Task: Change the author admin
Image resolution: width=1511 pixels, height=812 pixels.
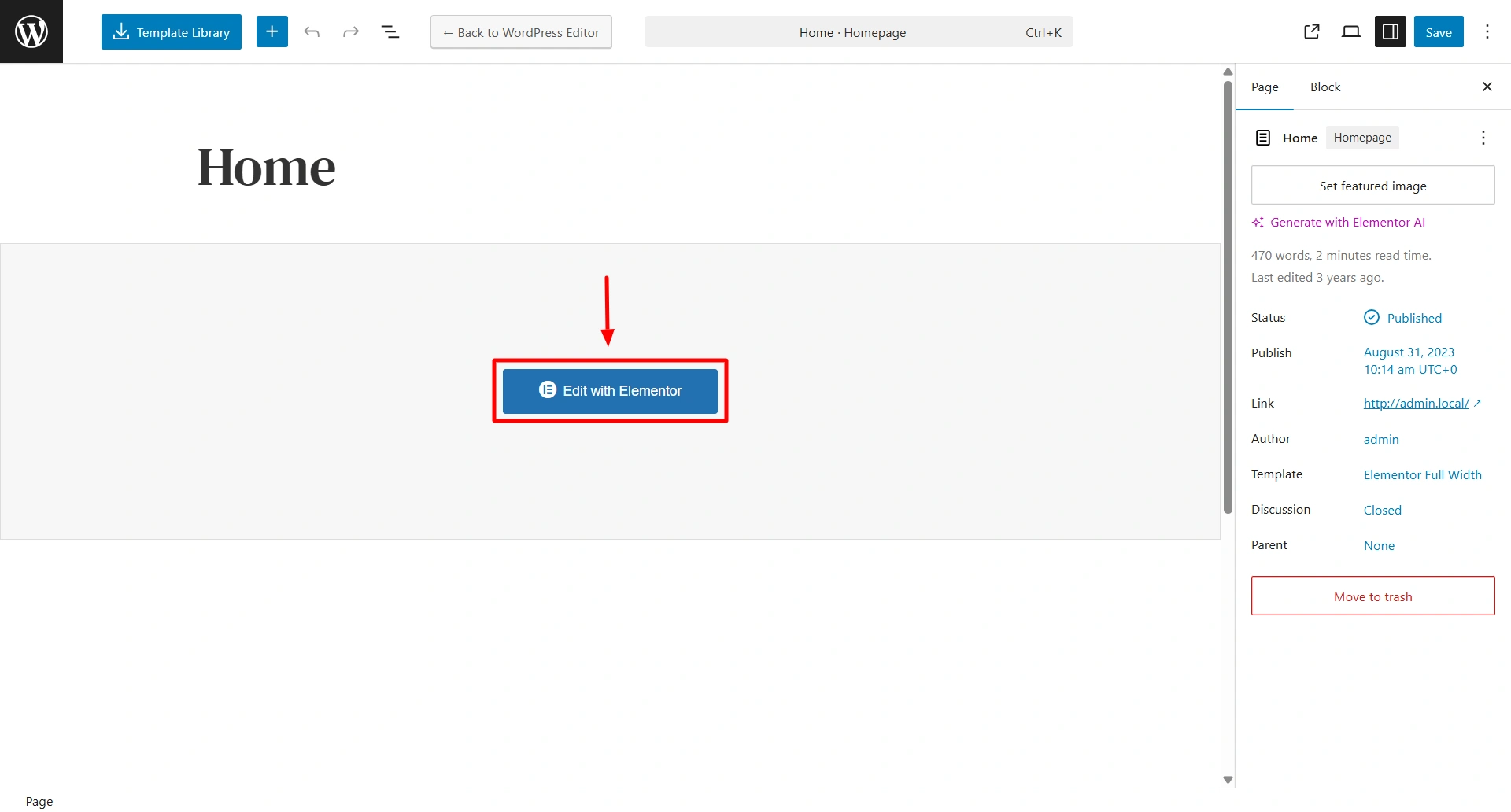Action: pos(1381,439)
